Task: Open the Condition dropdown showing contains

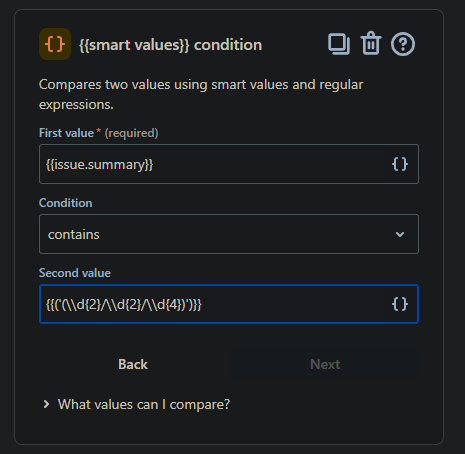Action: [229, 234]
